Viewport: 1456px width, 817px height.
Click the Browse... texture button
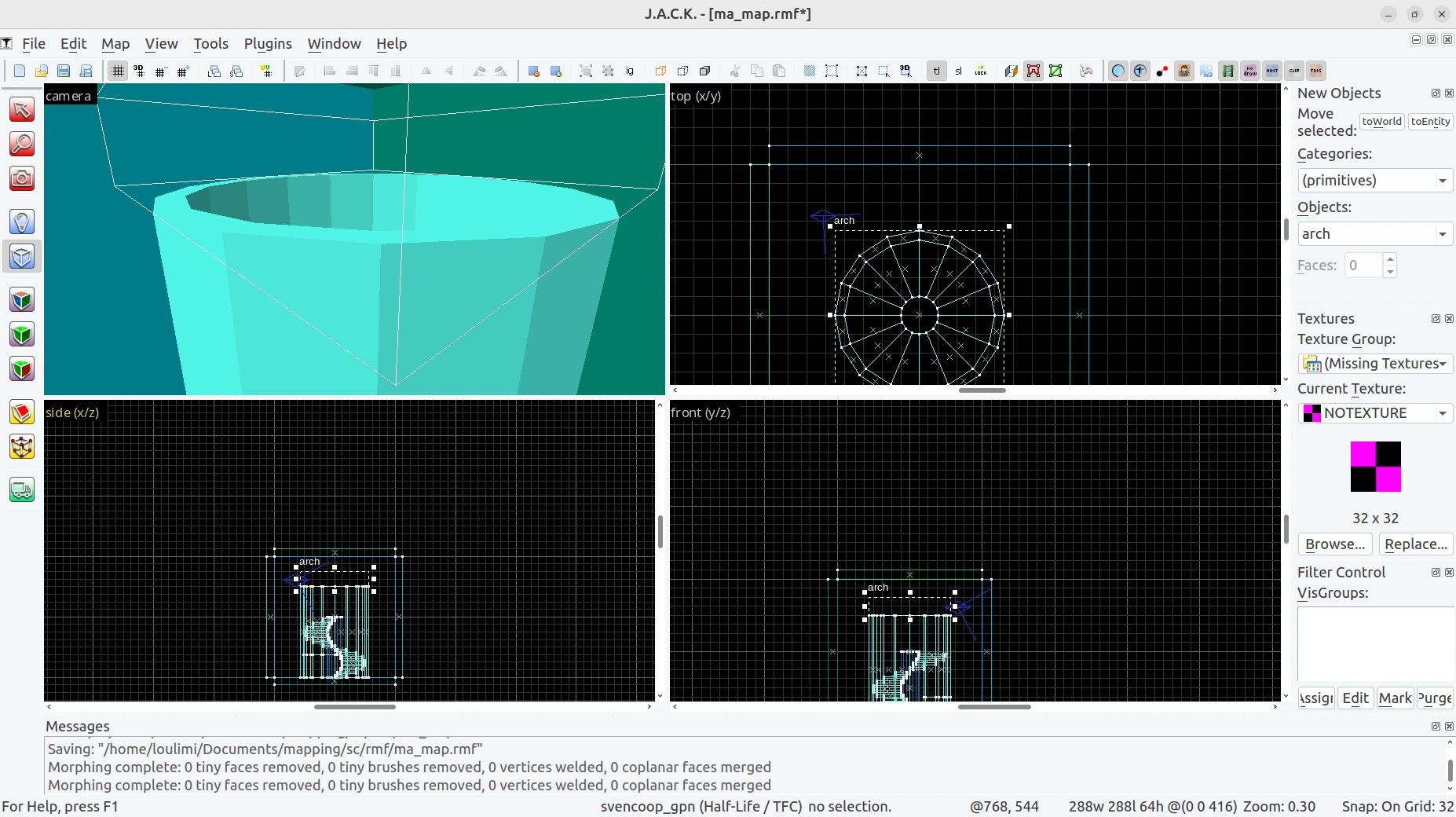pos(1335,544)
